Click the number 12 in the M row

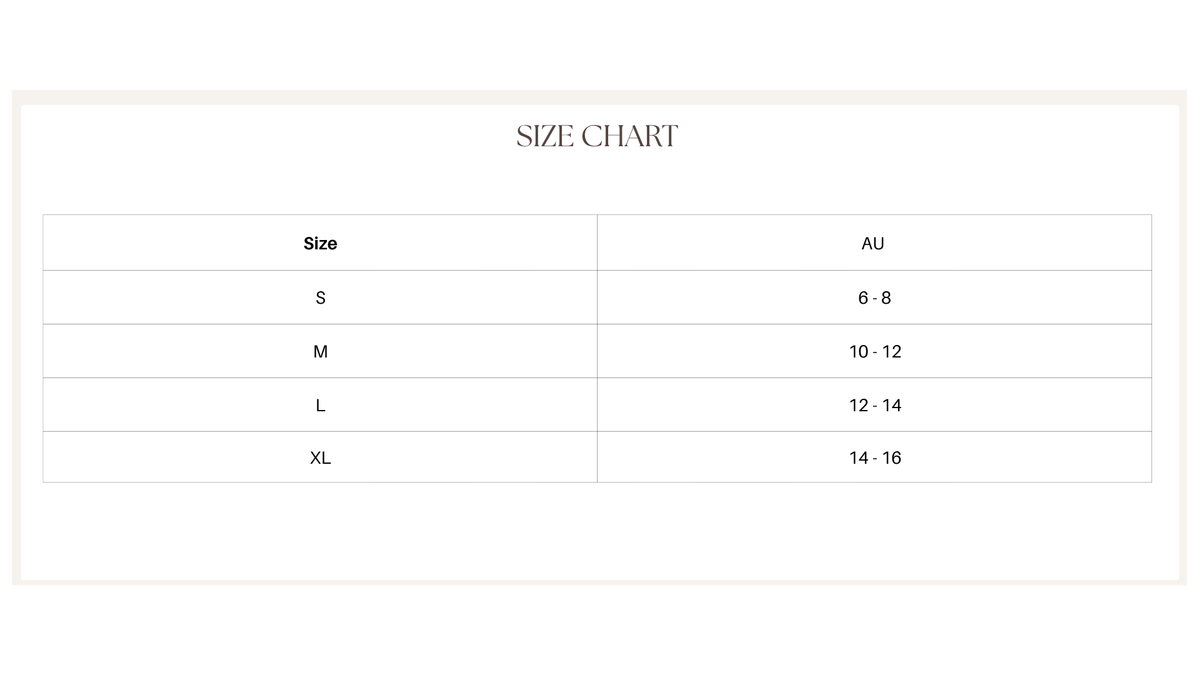tap(892, 352)
